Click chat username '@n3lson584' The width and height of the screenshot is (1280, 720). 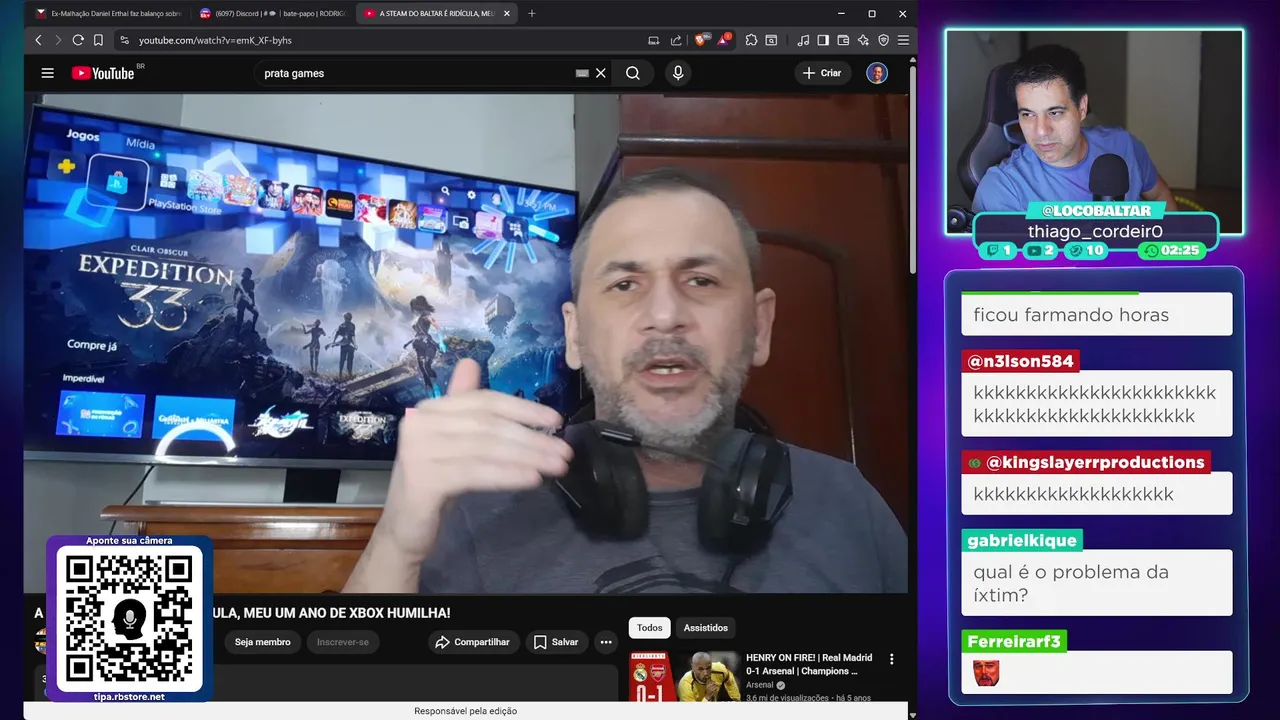1020,361
